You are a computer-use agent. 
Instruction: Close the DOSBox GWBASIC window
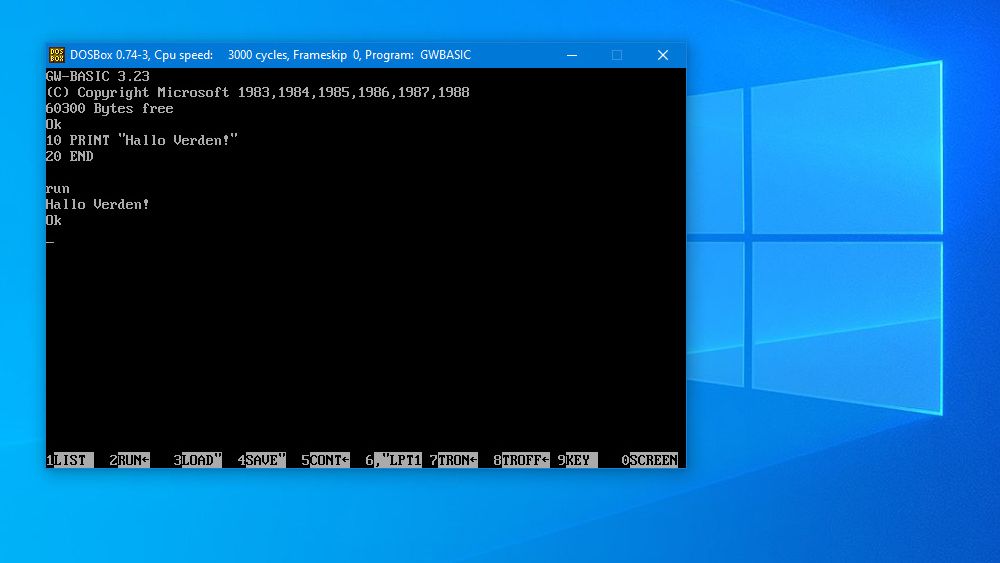tap(663, 55)
